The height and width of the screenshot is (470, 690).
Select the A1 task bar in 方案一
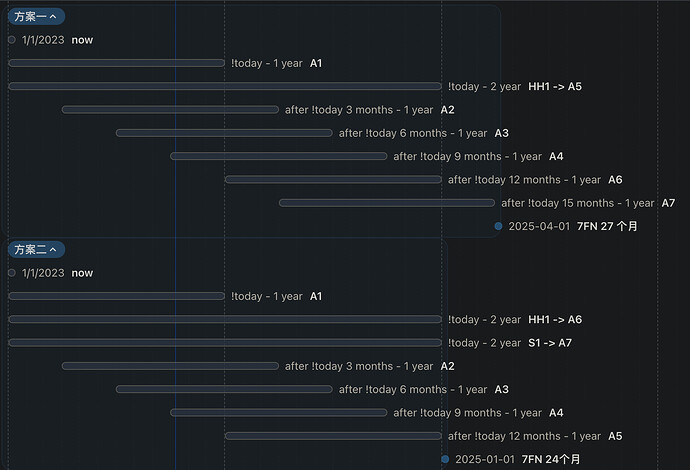116,63
